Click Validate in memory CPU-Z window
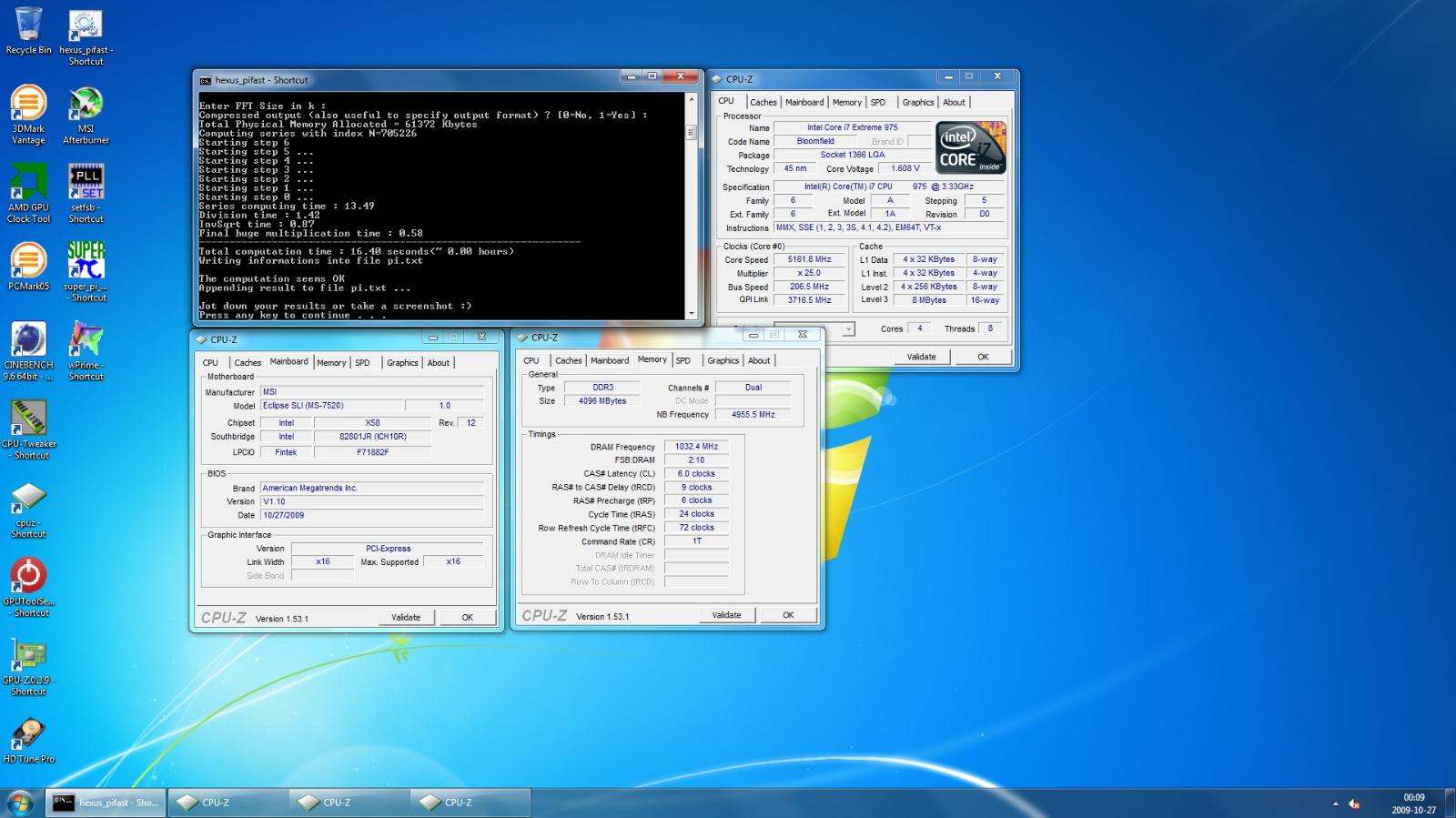 click(726, 615)
